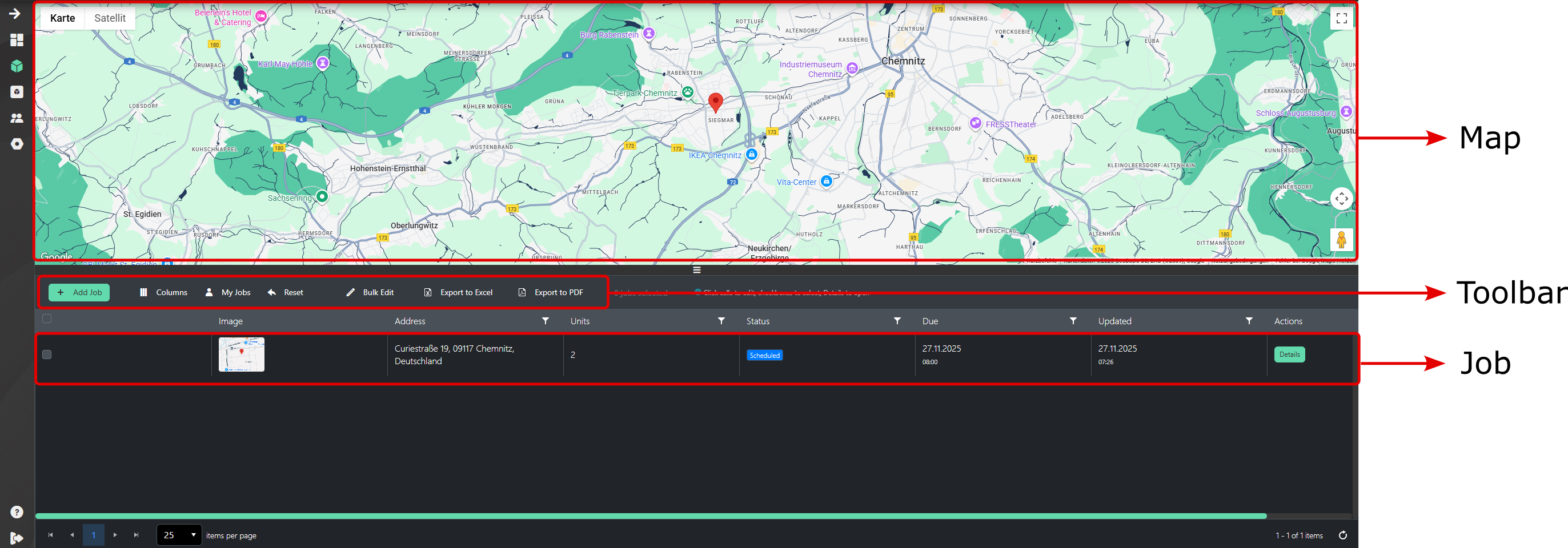Open the users icon in sidebar
The width and height of the screenshot is (1568, 548).
pos(17,118)
